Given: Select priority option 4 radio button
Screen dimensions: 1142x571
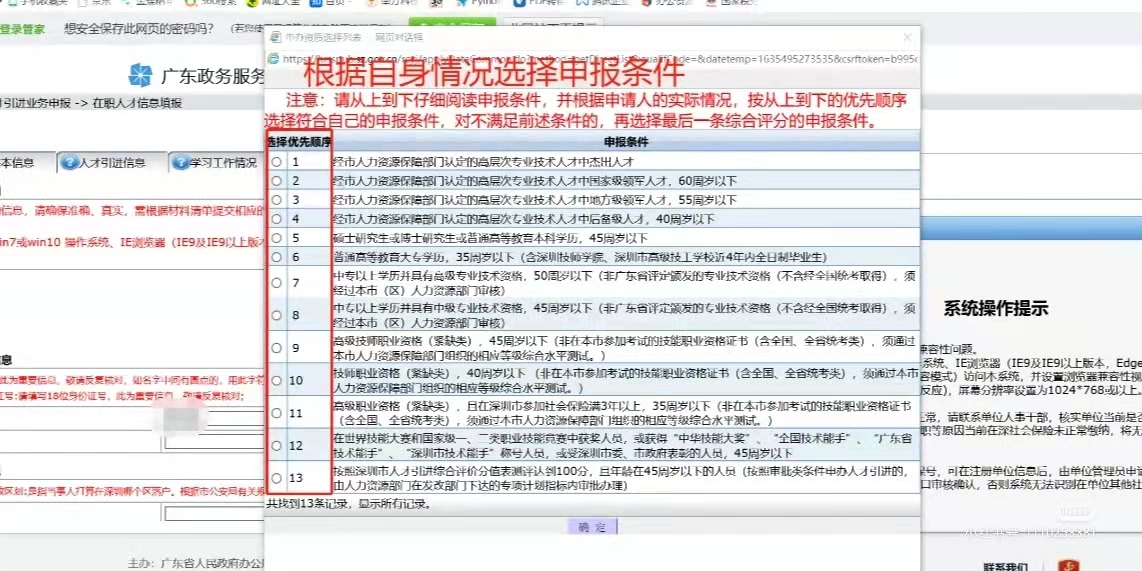Looking at the screenshot, I should (276, 218).
